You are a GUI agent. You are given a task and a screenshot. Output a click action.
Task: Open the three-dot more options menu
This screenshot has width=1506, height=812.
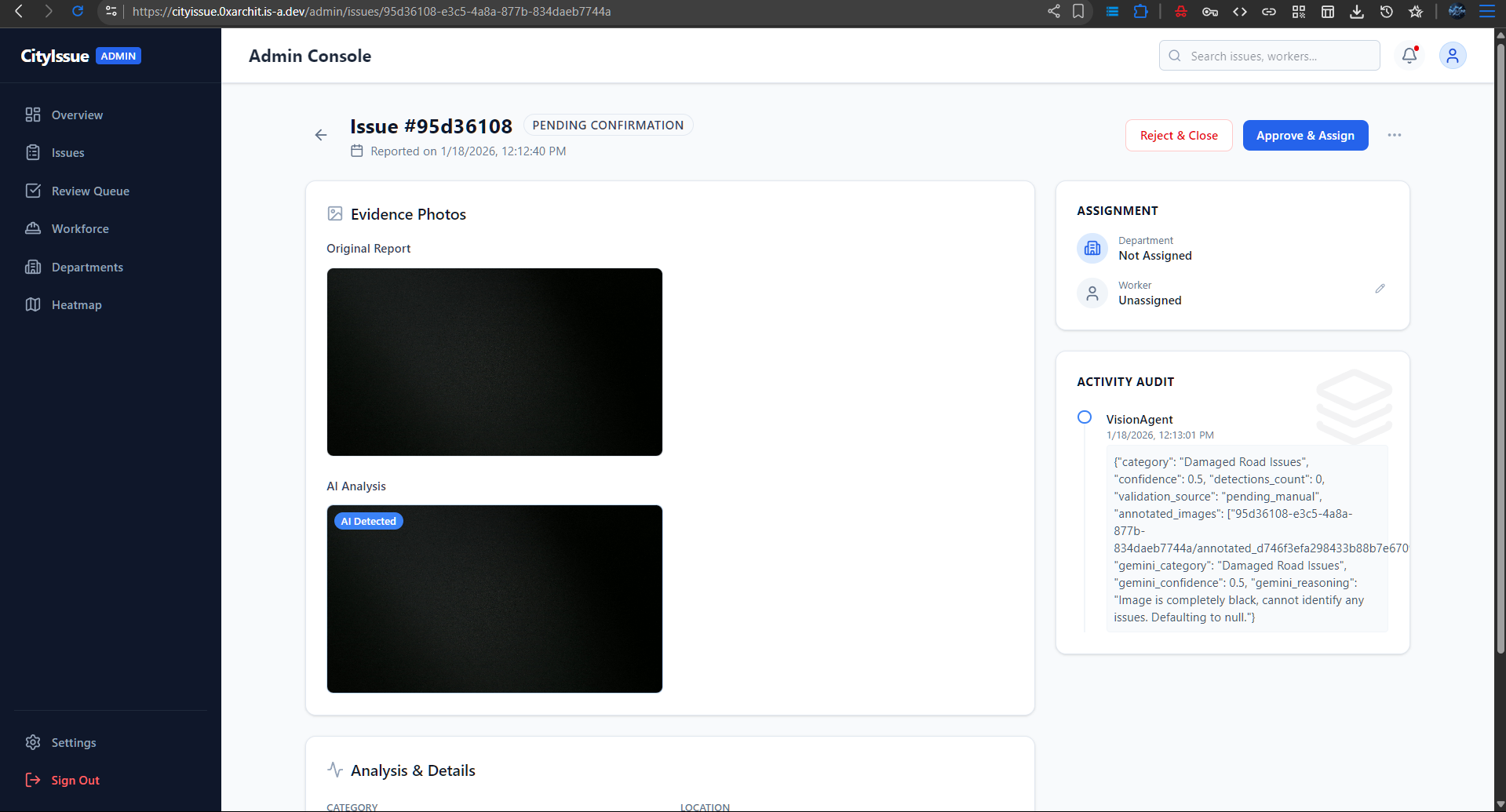click(1394, 135)
